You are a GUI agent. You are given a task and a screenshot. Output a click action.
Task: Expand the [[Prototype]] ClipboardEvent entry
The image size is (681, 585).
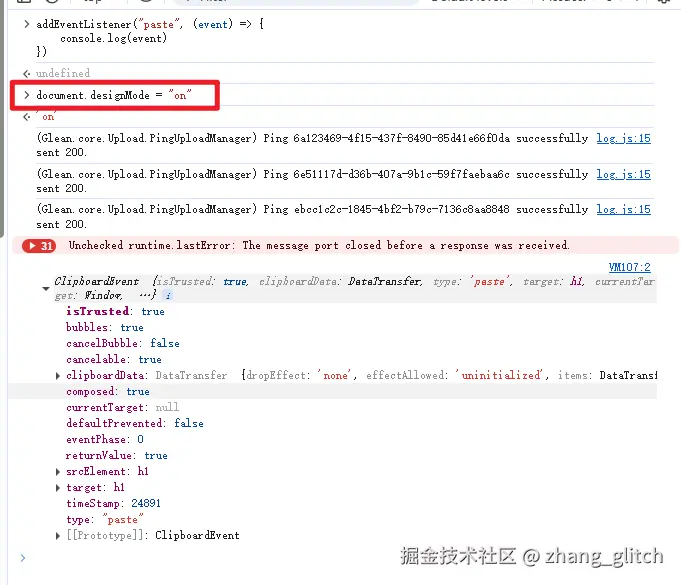[x=57, y=536]
